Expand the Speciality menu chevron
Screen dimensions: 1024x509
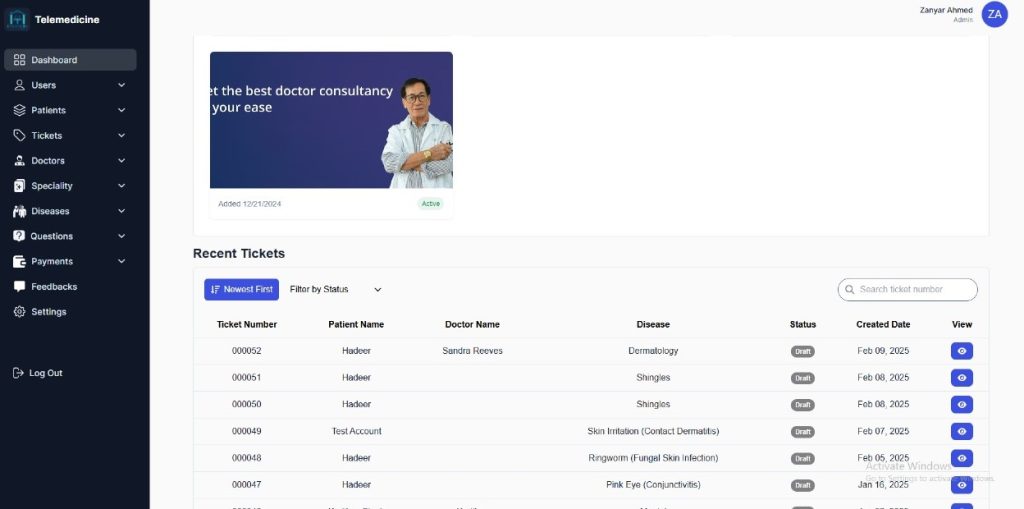pyautogui.click(x=122, y=186)
